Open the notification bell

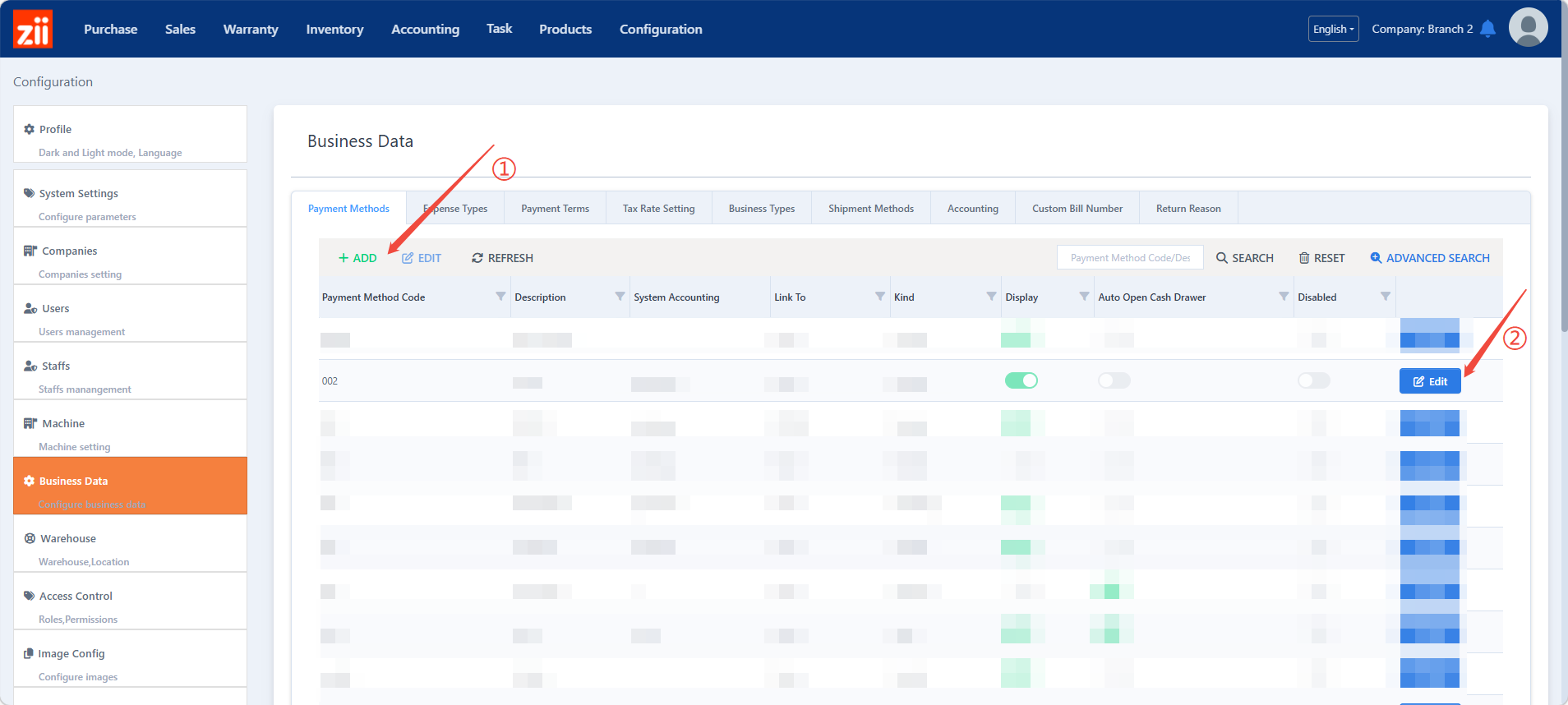pyautogui.click(x=1487, y=29)
